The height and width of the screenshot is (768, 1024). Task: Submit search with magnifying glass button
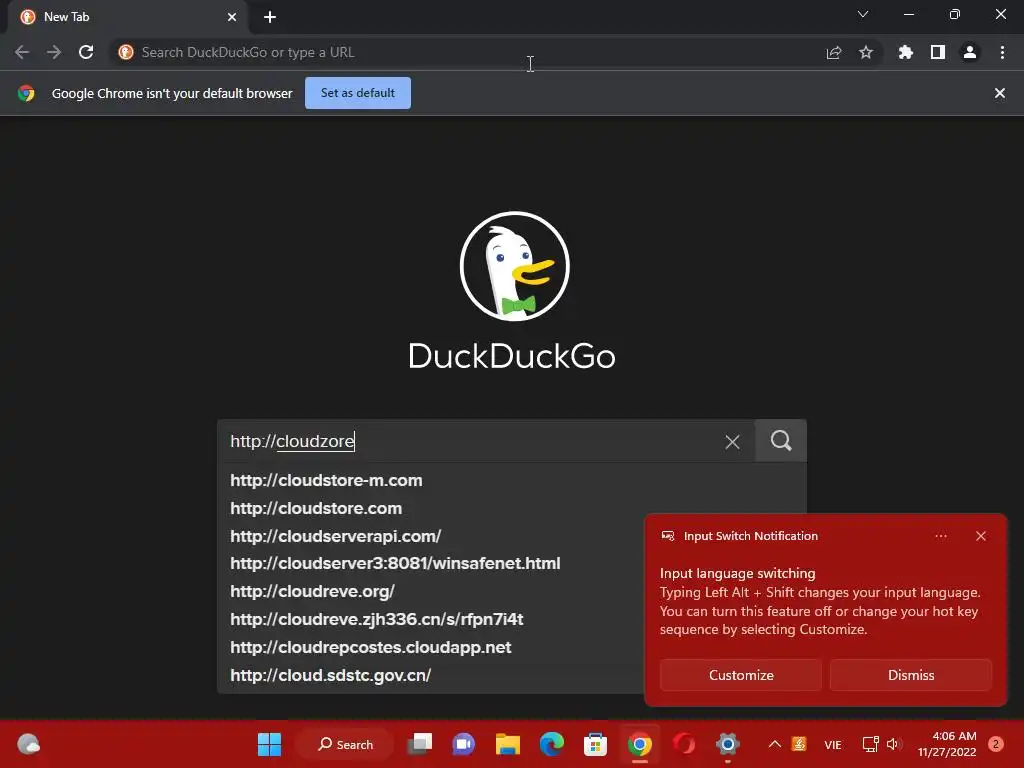click(x=781, y=441)
